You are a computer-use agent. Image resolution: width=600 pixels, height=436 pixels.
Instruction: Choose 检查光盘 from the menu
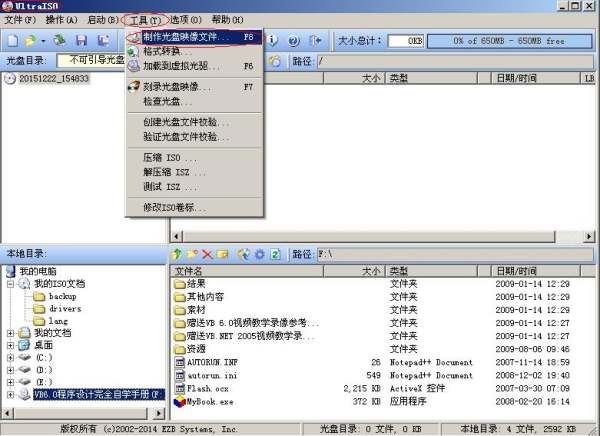pos(195,101)
